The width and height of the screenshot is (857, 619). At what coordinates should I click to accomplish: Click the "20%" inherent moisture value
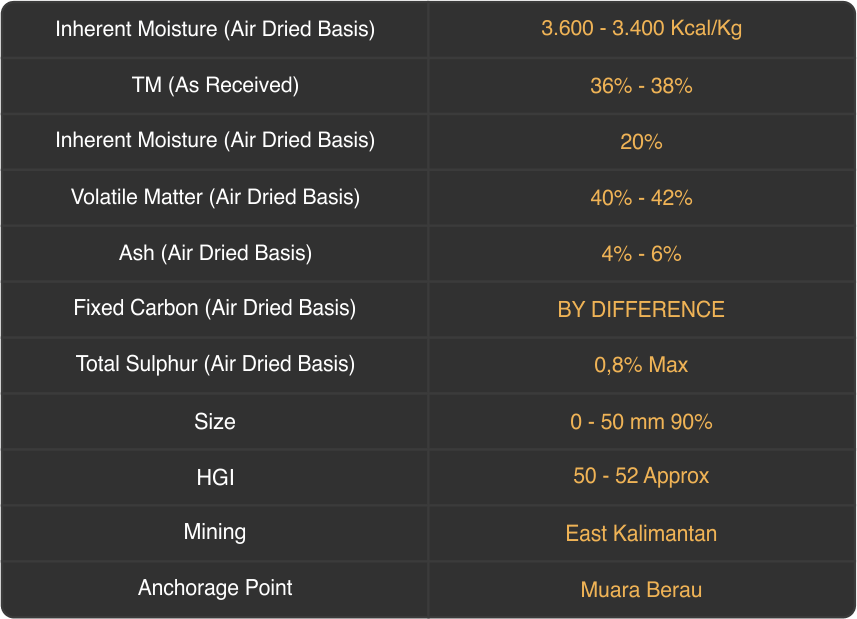(641, 142)
